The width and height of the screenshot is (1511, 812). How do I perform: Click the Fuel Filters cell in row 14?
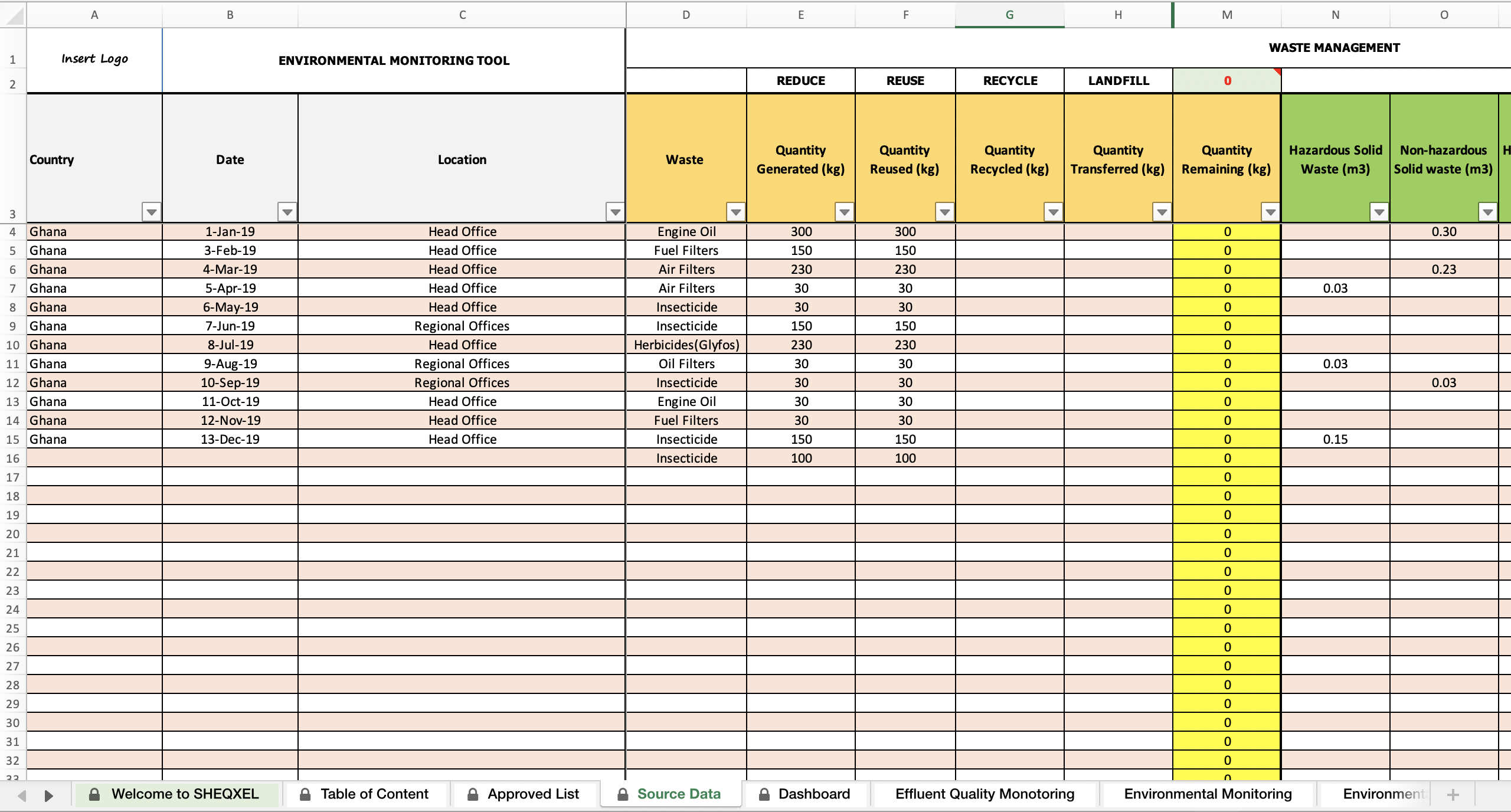pos(686,421)
